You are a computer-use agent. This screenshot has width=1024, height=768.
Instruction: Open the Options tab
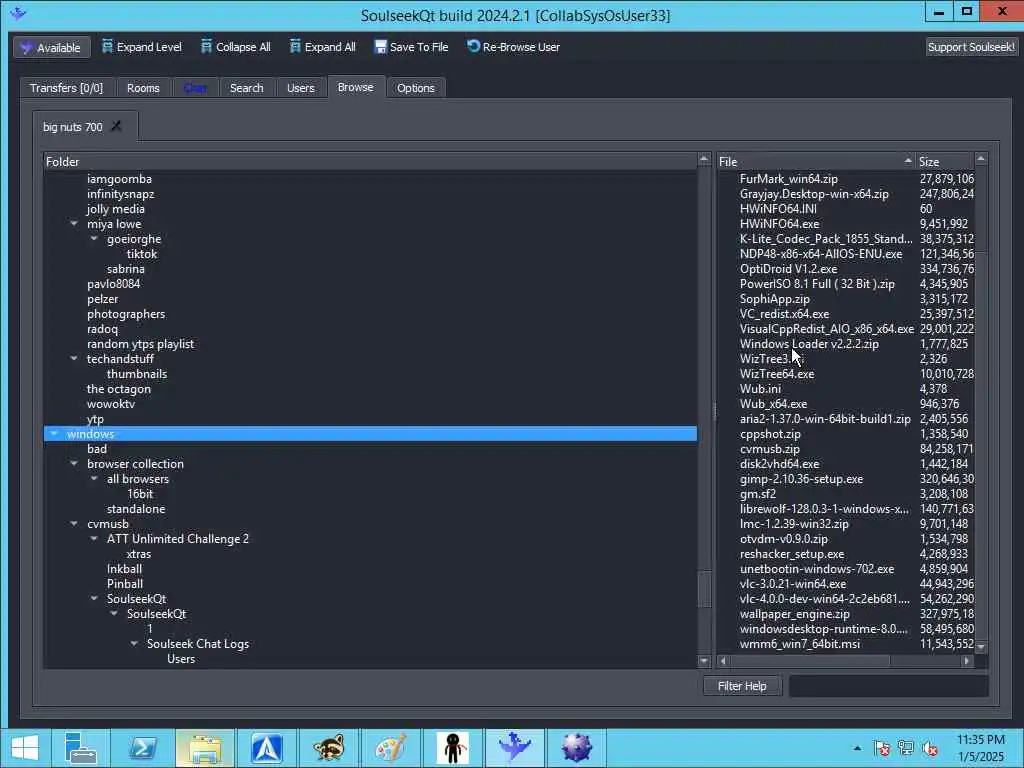click(415, 88)
